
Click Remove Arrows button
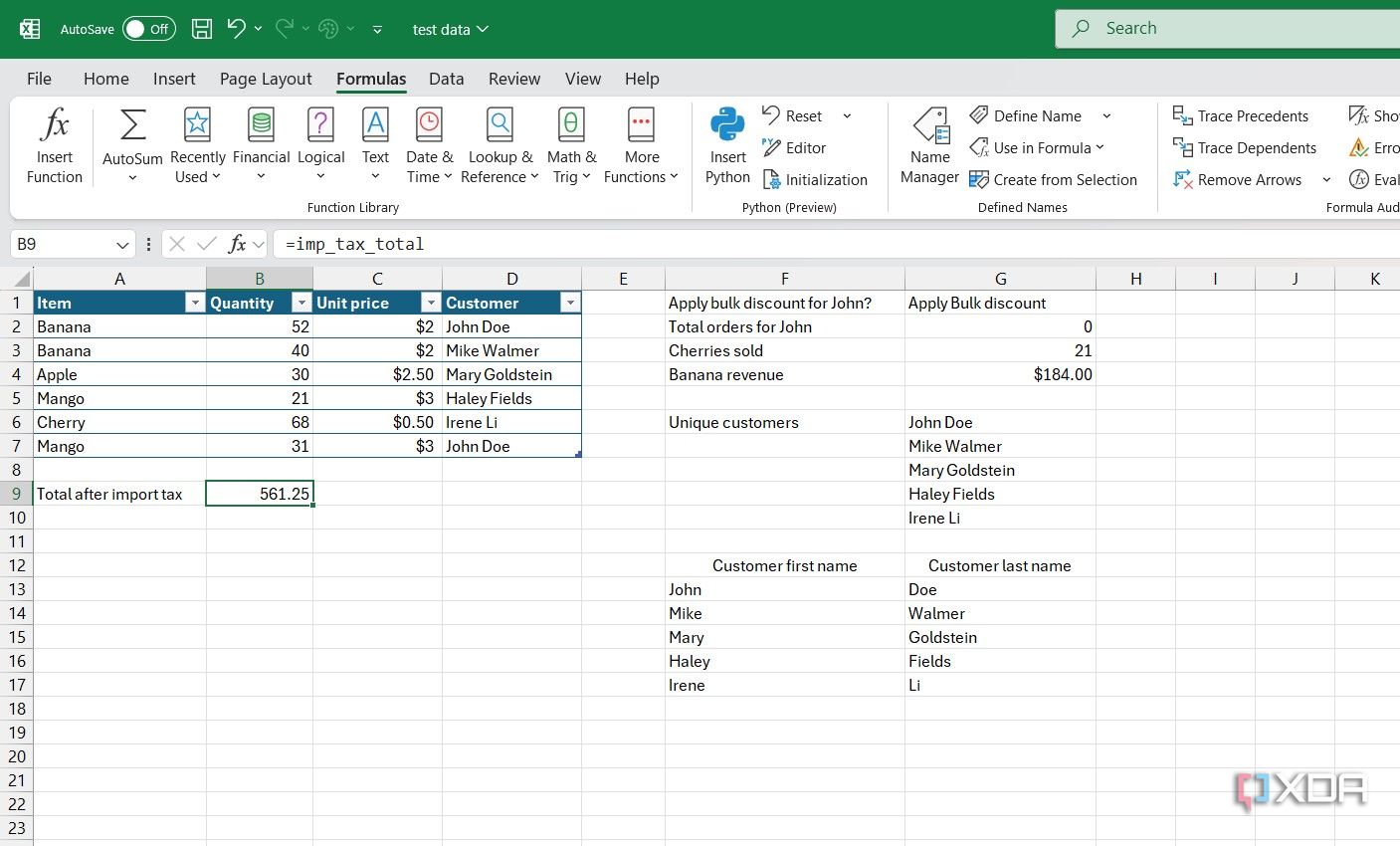pyautogui.click(x=1238, y=180)
